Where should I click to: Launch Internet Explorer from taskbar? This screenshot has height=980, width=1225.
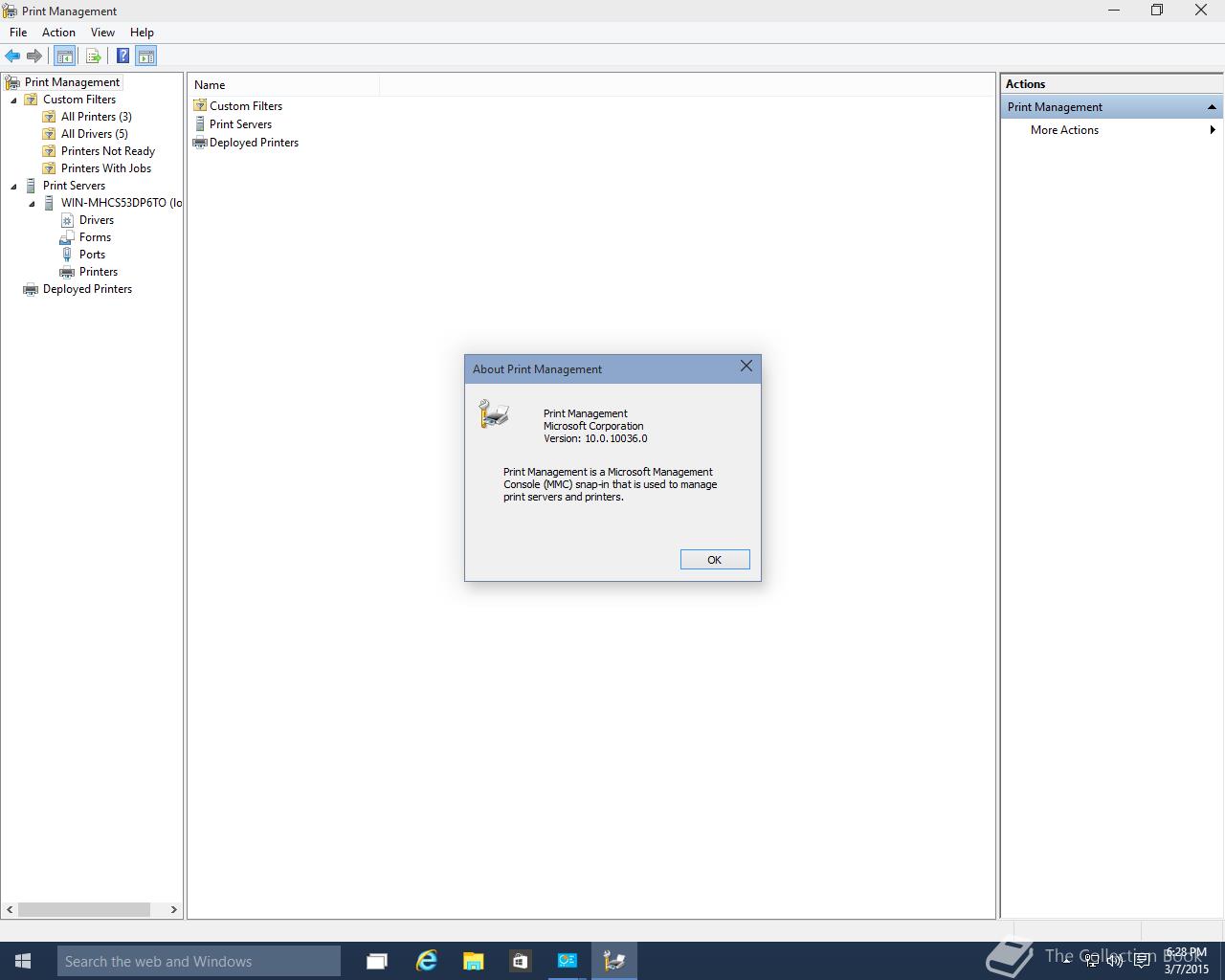426,961
